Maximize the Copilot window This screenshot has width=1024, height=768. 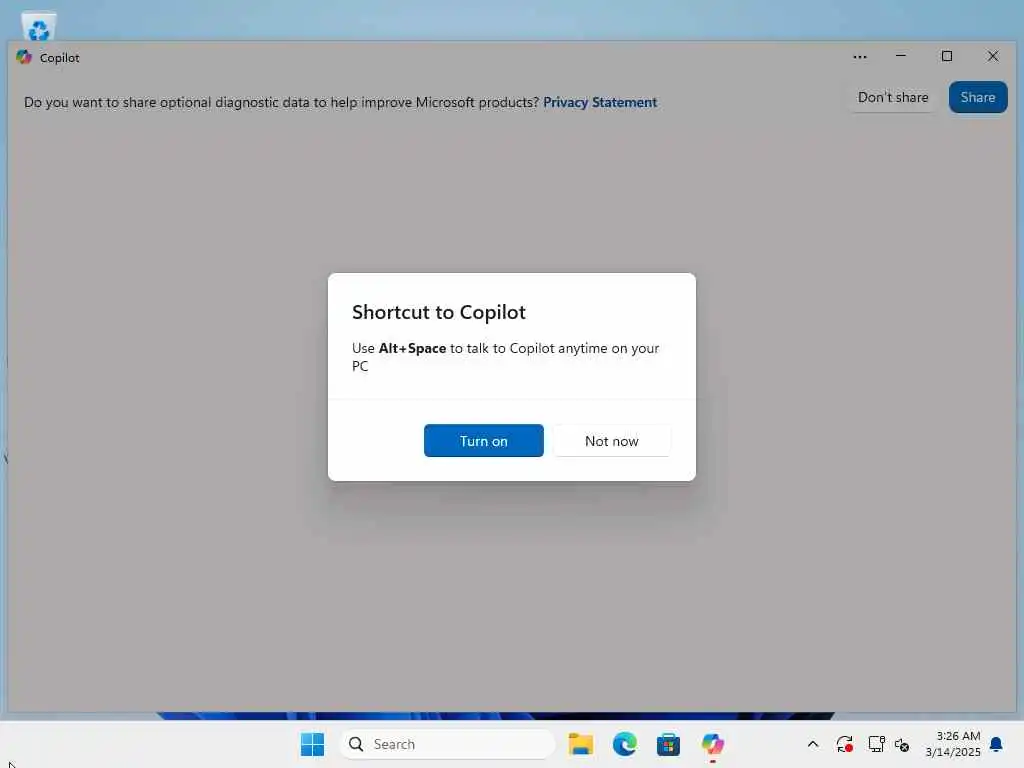[x=946, y=57]
